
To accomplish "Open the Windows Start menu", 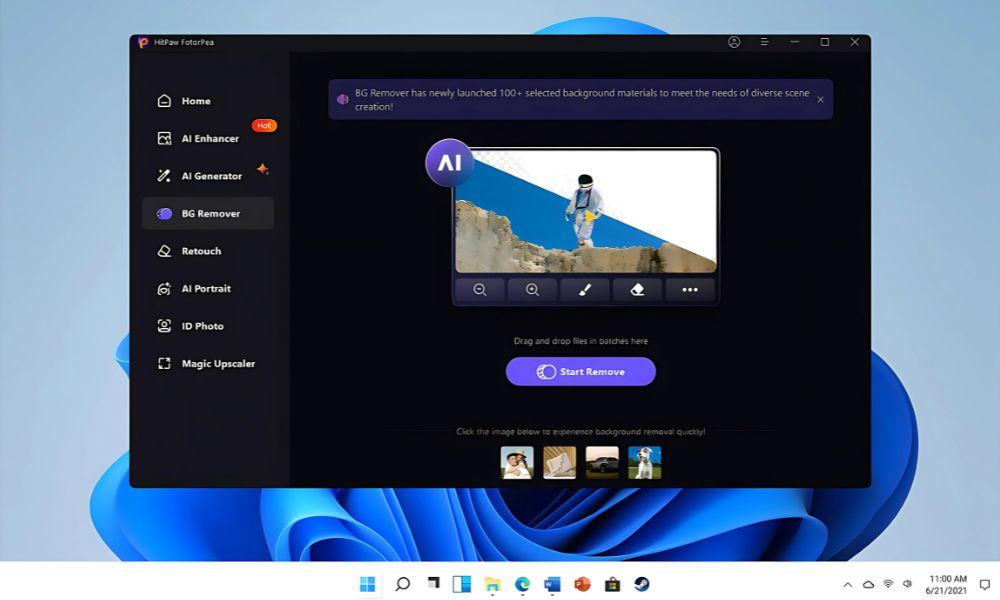I will (368, 584).
